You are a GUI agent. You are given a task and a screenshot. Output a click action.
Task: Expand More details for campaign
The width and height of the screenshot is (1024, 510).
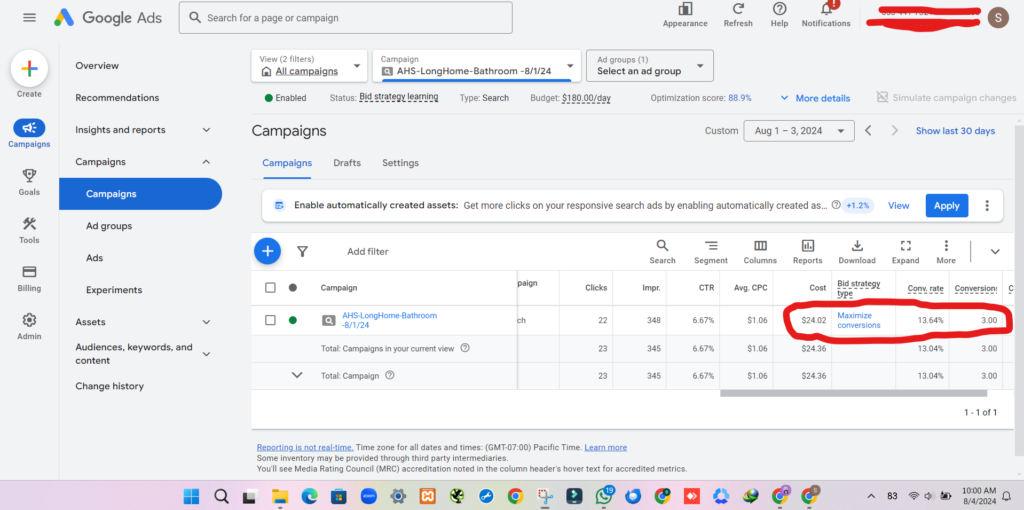tap(815, 98)
